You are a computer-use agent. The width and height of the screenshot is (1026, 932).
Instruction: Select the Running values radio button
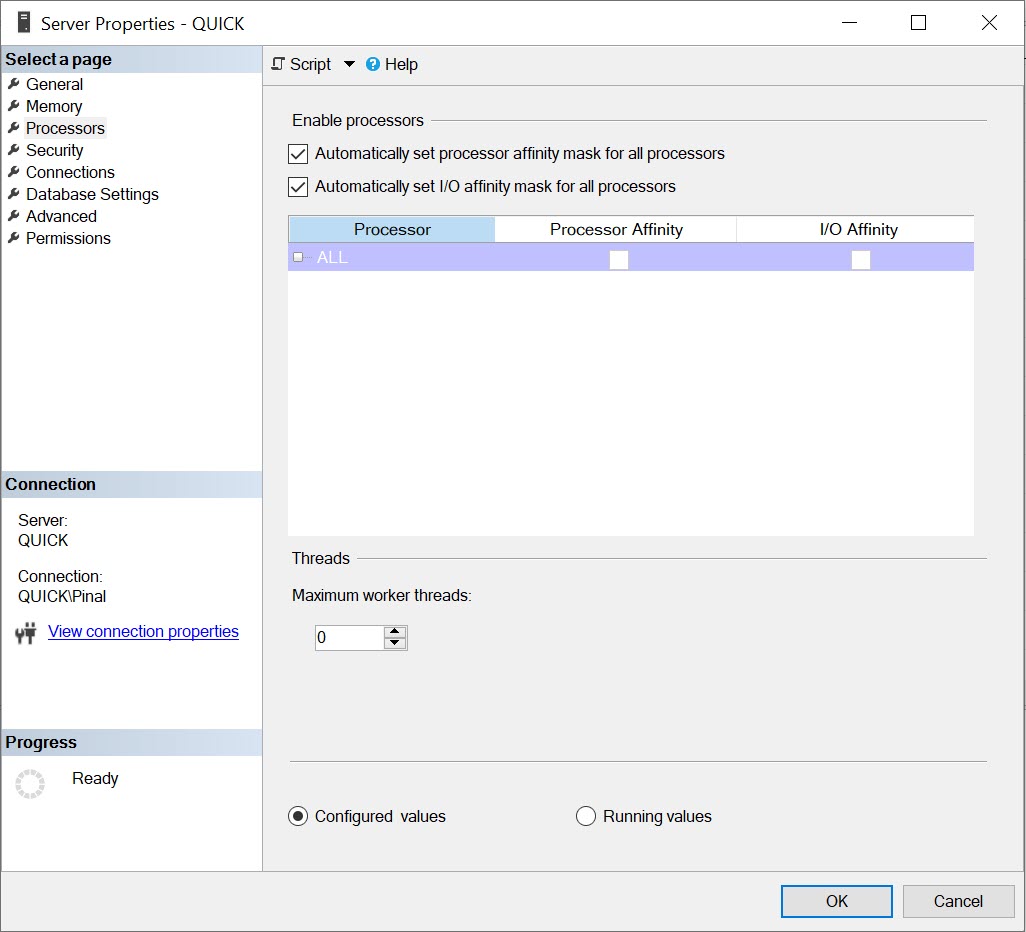point(586,816)
